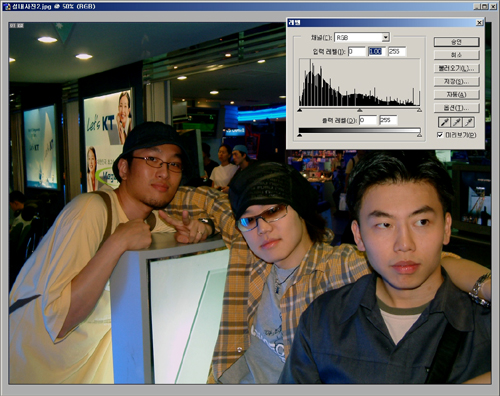The height and width of the screenshot is (396, 500).
Task: Close the image document window
Action: coord(493,6)
